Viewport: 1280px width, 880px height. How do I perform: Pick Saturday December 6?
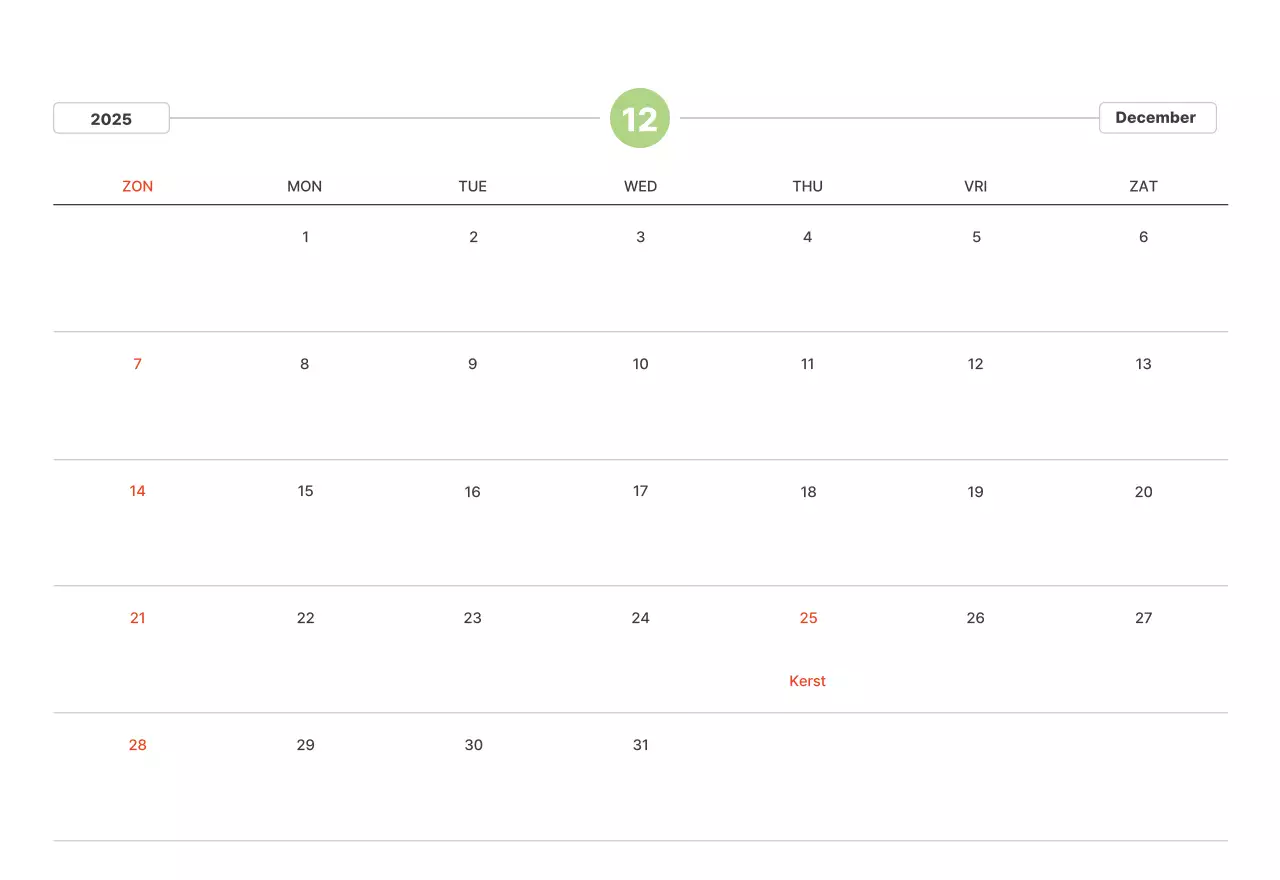1143,237
